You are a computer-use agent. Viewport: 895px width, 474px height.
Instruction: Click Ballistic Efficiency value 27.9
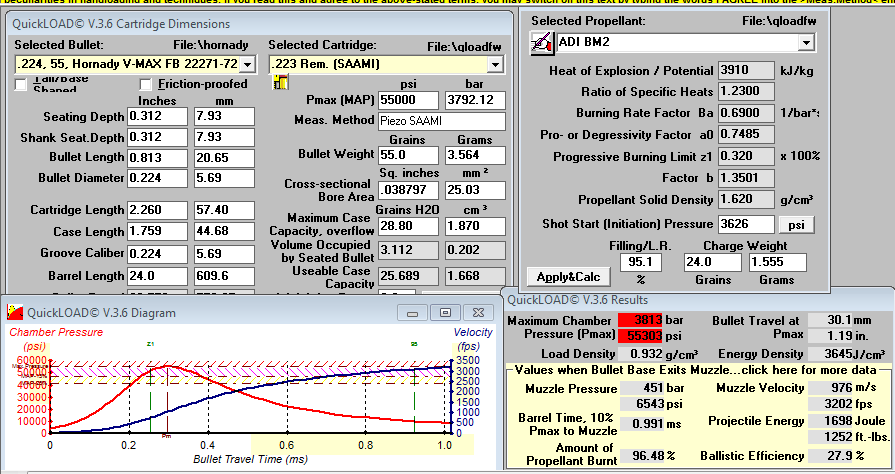[x=832, y=456]
